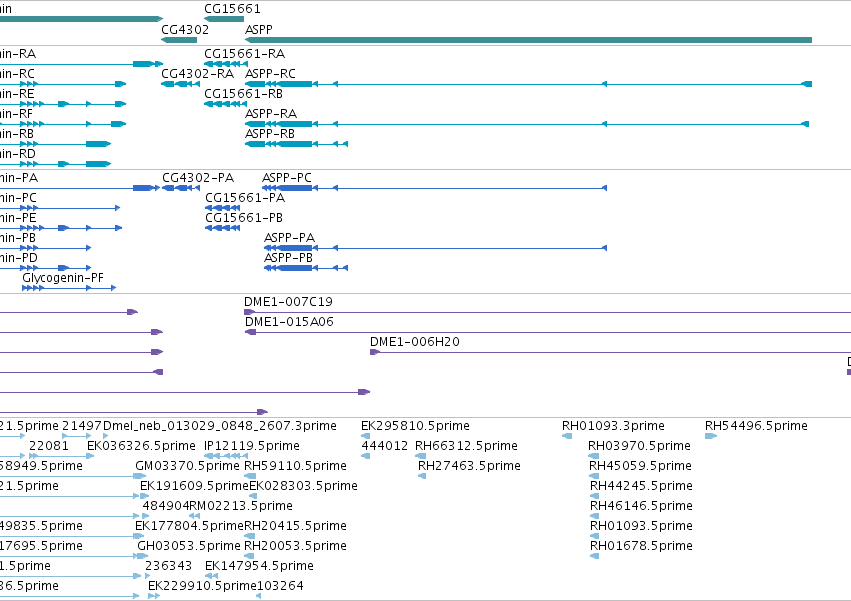Click the EK147954.5prime EST label
851x601 pixels.
click(259, 566)
